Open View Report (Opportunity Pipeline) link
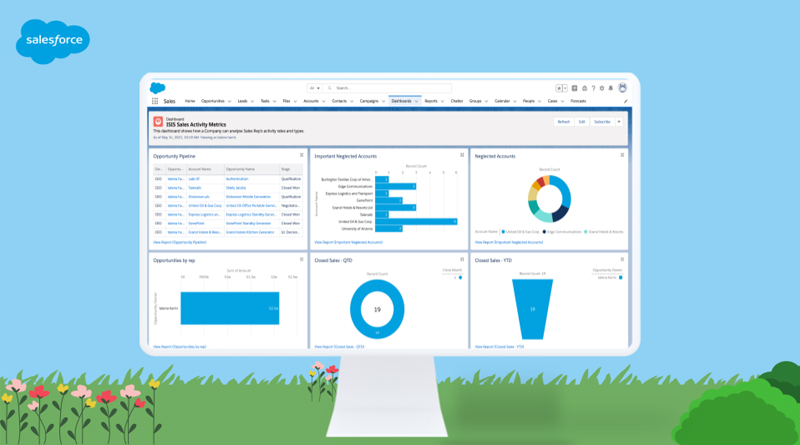 tap(180, 242)
